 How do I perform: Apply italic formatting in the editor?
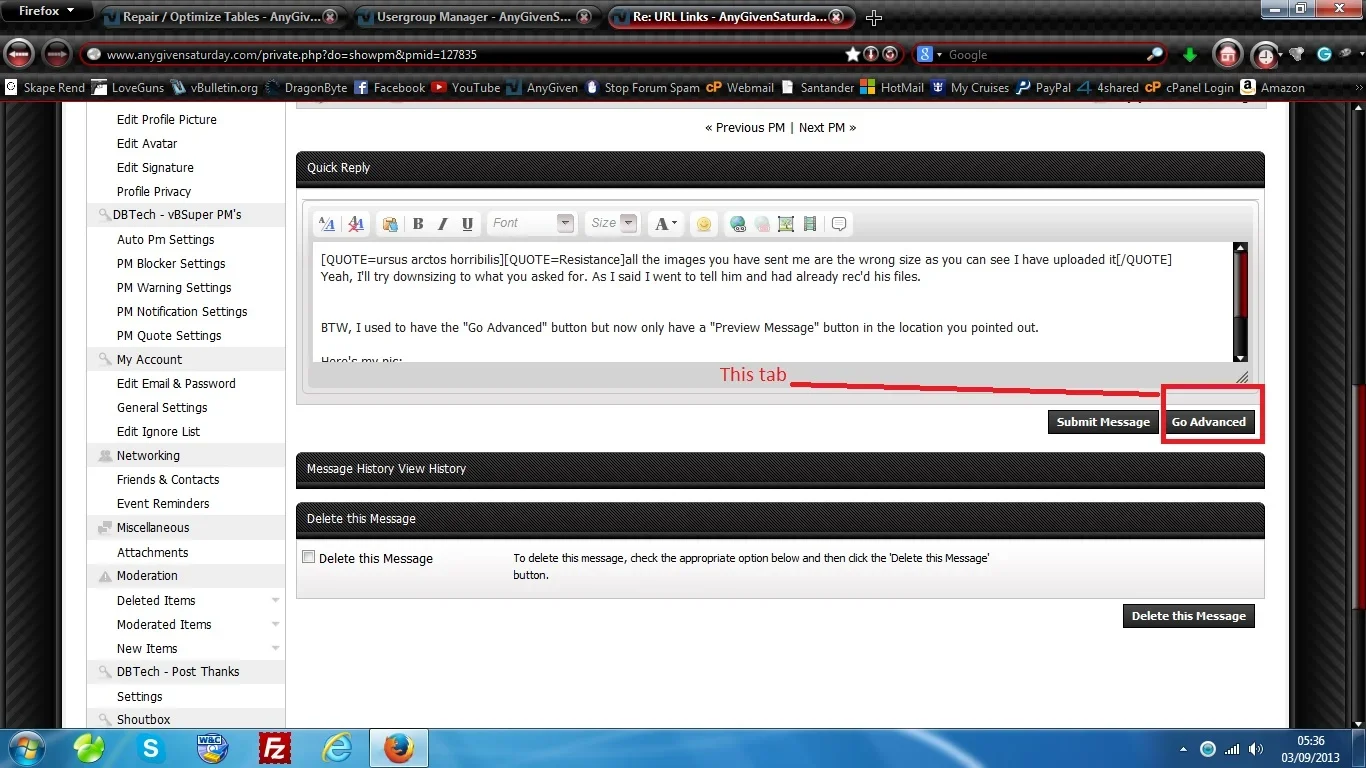442,224
